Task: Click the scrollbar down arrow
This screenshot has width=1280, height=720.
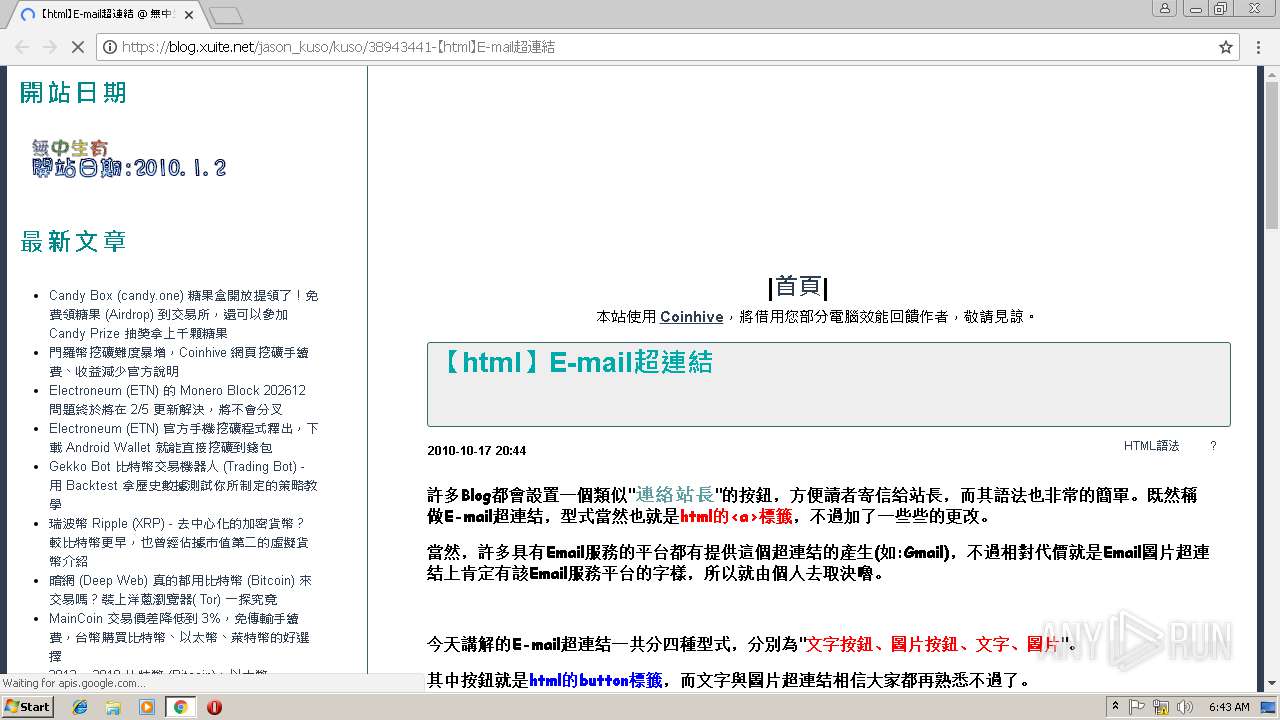Action: 1272,684
